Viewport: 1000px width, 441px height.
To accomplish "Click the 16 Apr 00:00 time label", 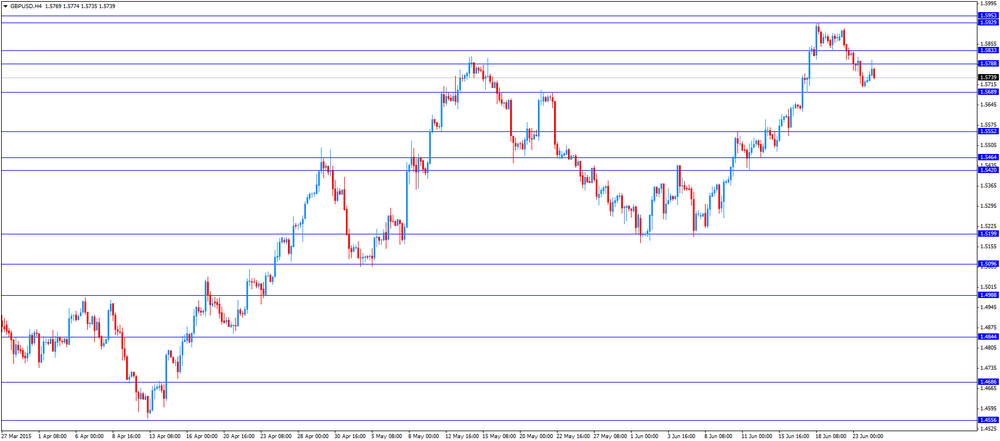I will [202, 437].
